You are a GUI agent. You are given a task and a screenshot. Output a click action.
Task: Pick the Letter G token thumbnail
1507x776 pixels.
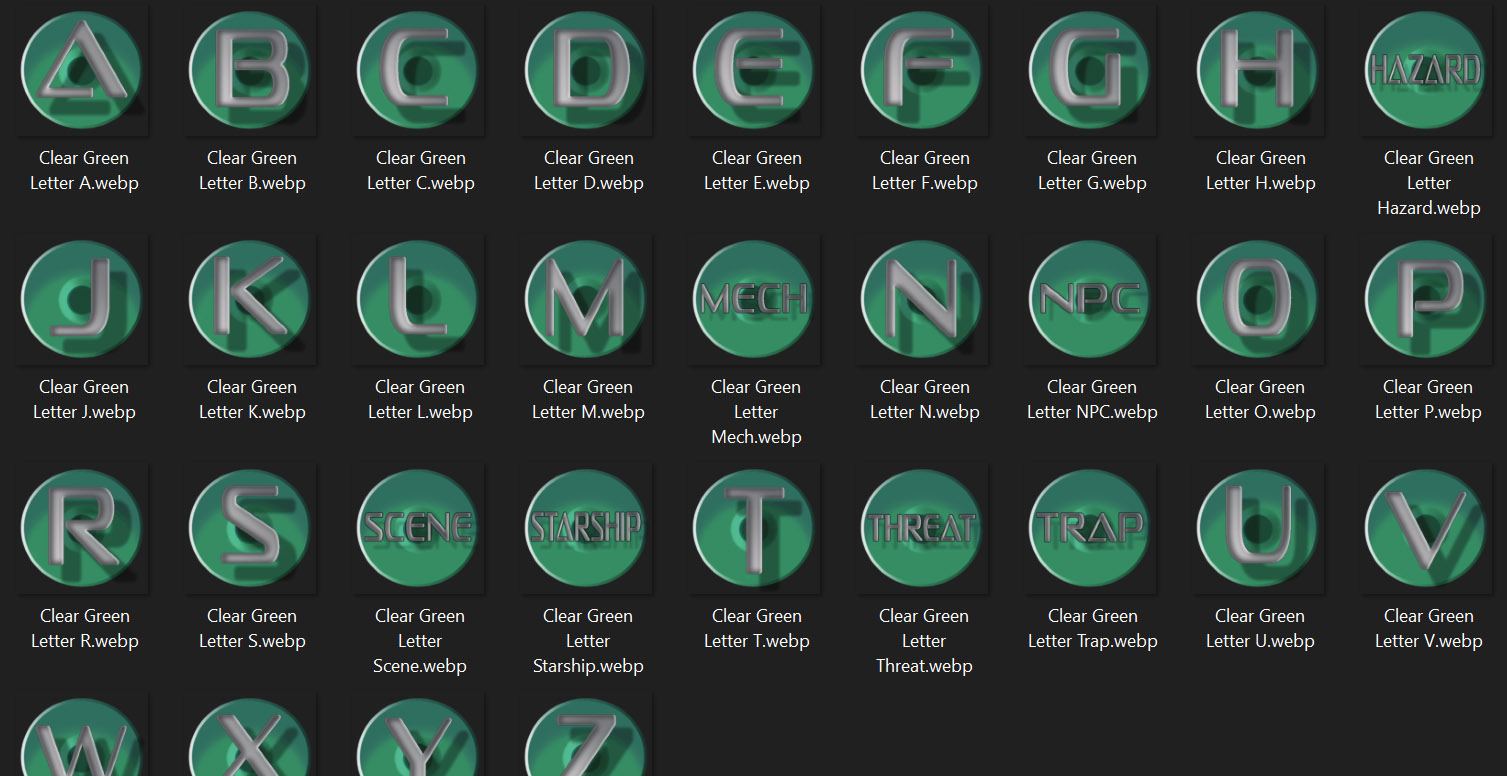click(1091, 70)
